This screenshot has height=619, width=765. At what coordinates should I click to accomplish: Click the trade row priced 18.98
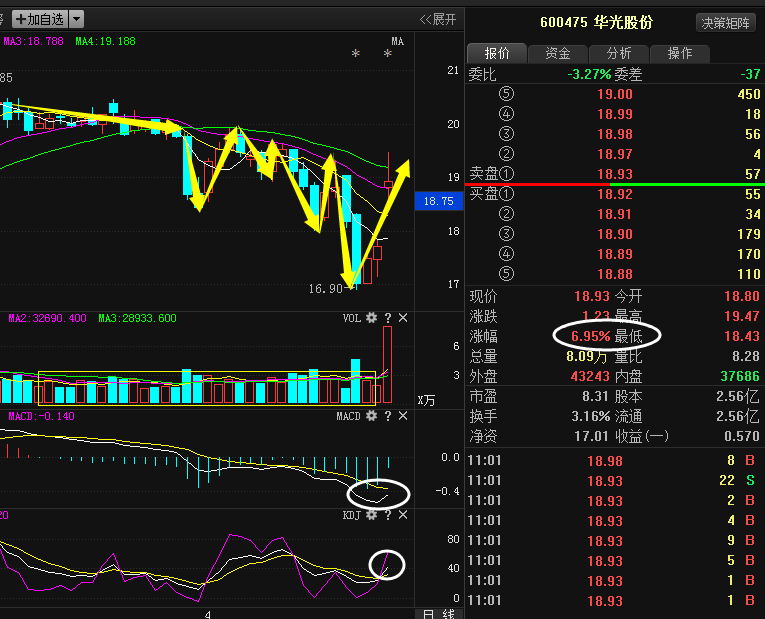612,461
